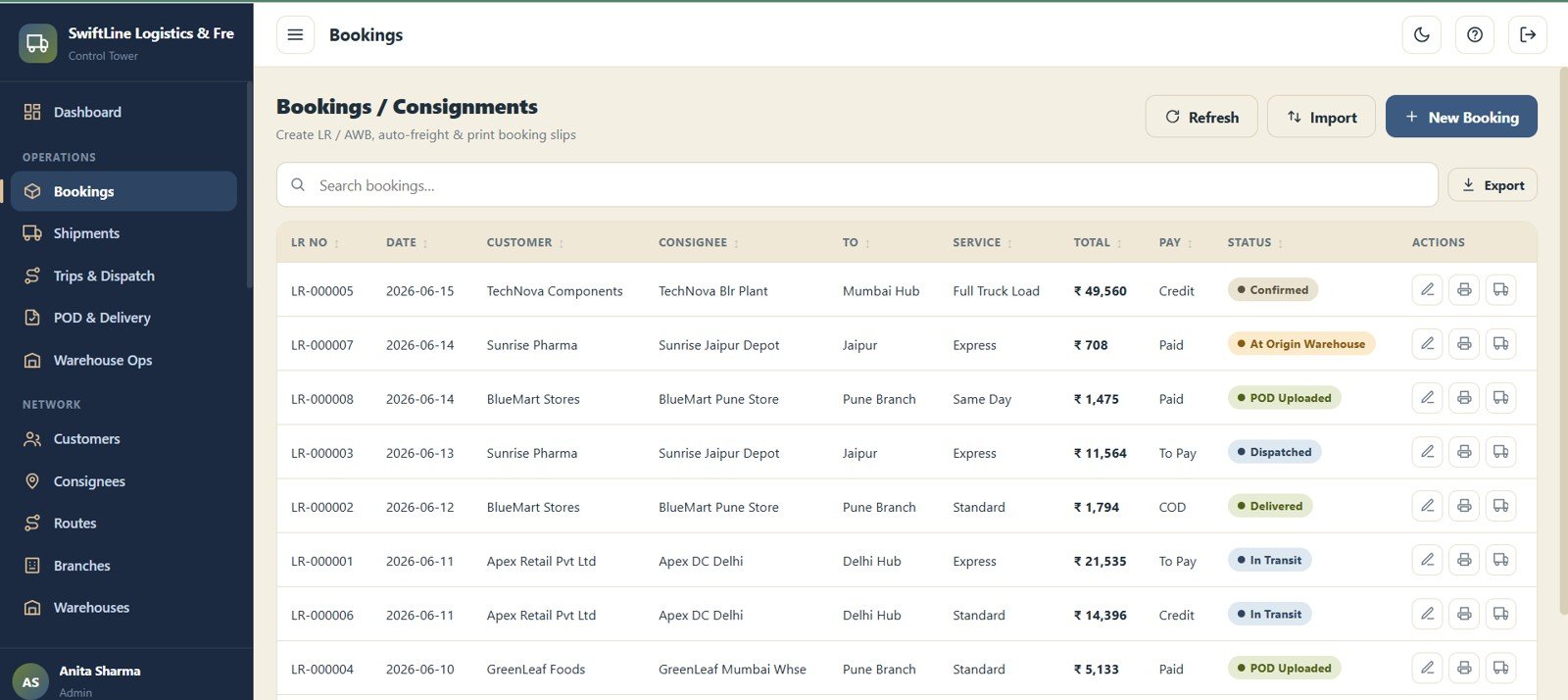Click the Delivered status badge

pyautogui.click(x=1270, y=506)
